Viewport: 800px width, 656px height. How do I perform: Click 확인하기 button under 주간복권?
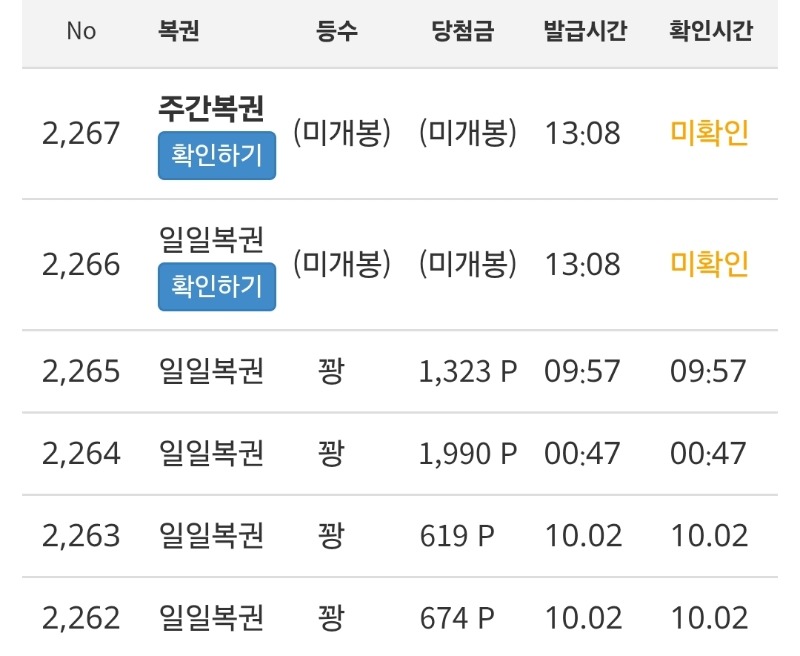216,156
